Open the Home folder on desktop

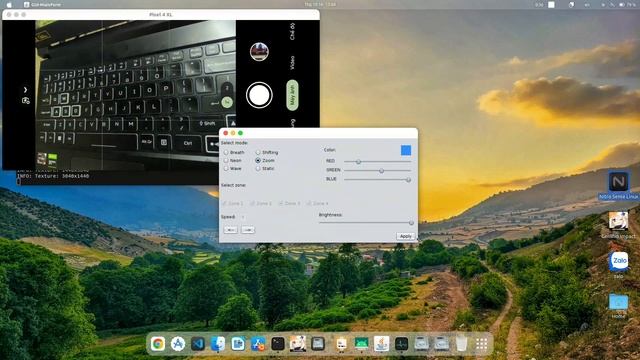[618, 305]
